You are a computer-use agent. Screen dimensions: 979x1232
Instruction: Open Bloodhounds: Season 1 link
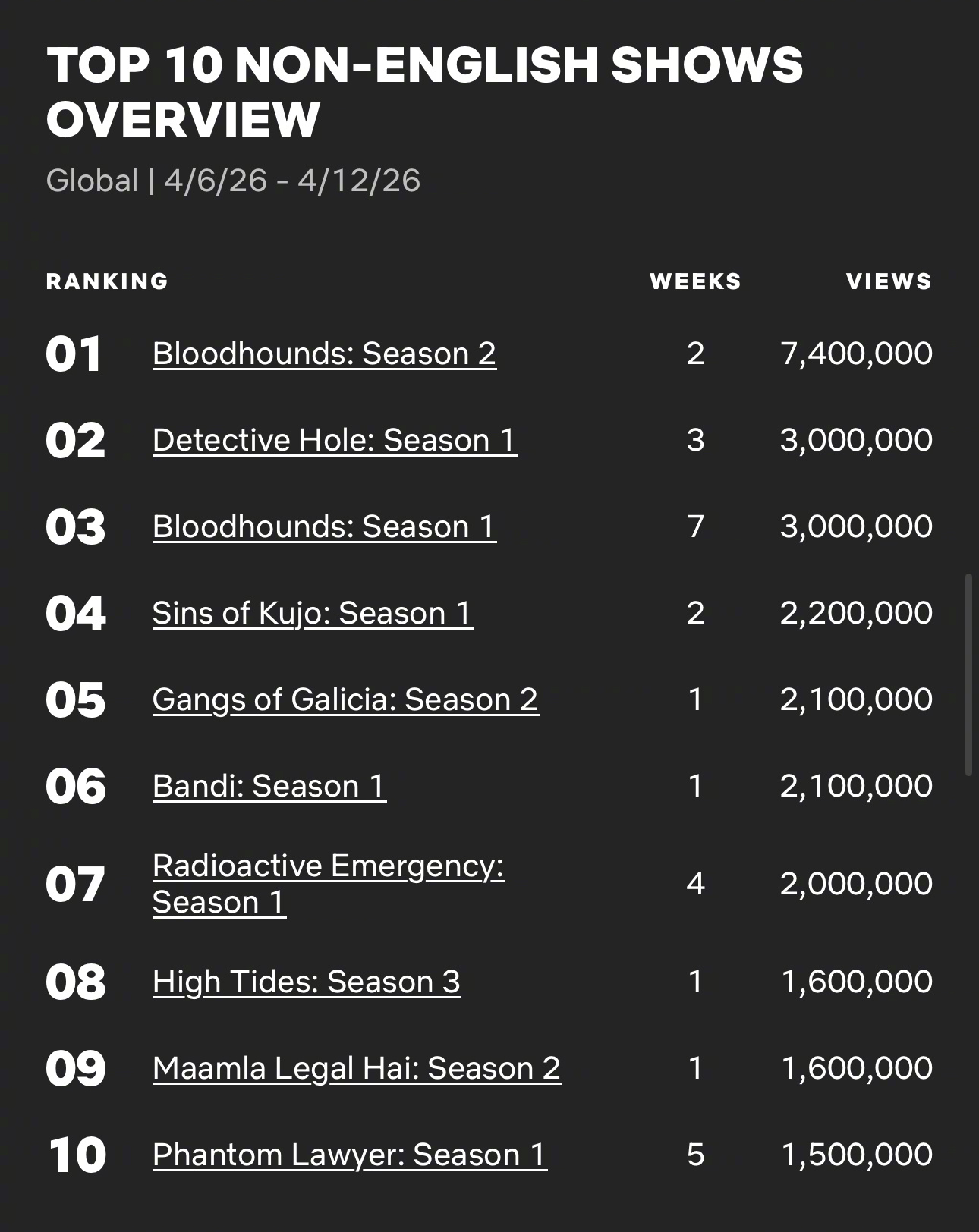324,526
